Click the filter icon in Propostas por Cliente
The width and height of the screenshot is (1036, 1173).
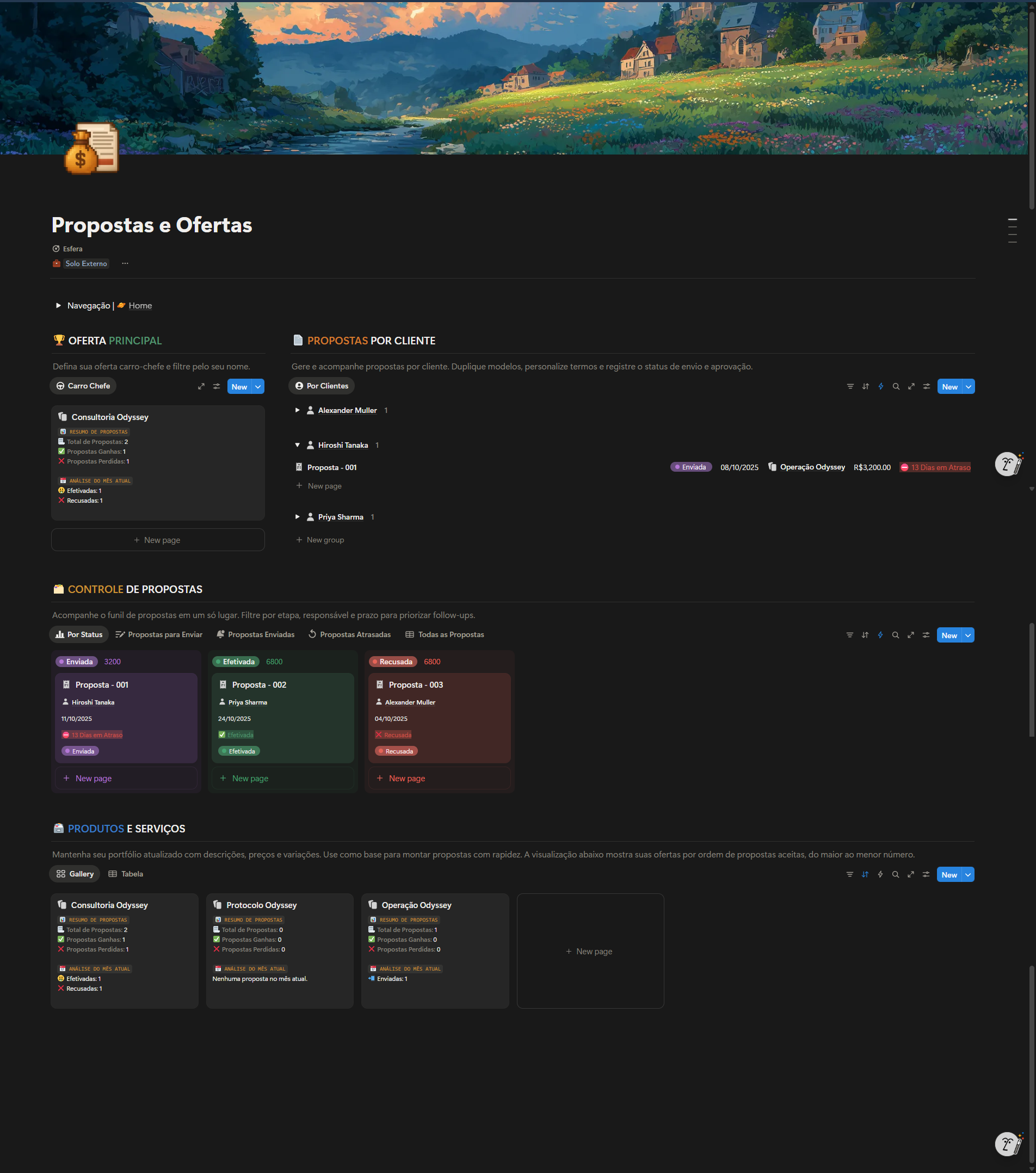[x=850, y=387]
